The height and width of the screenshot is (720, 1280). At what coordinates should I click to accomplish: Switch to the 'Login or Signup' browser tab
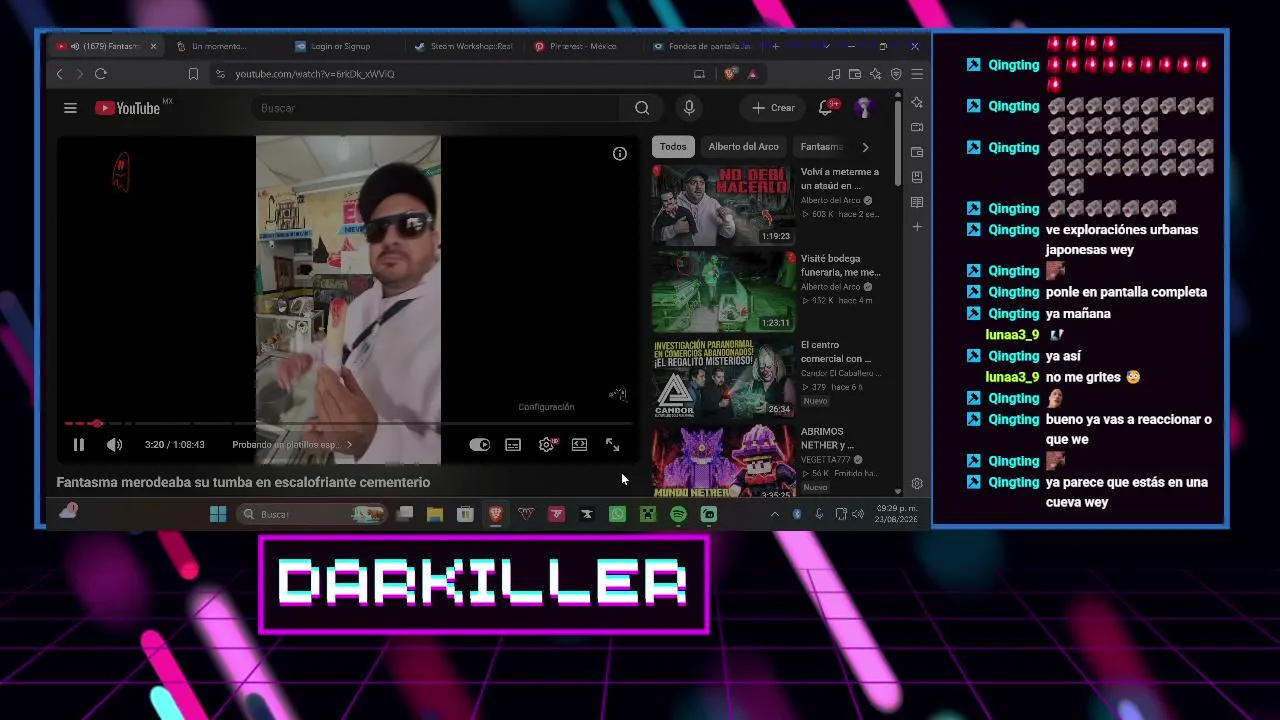340,46
